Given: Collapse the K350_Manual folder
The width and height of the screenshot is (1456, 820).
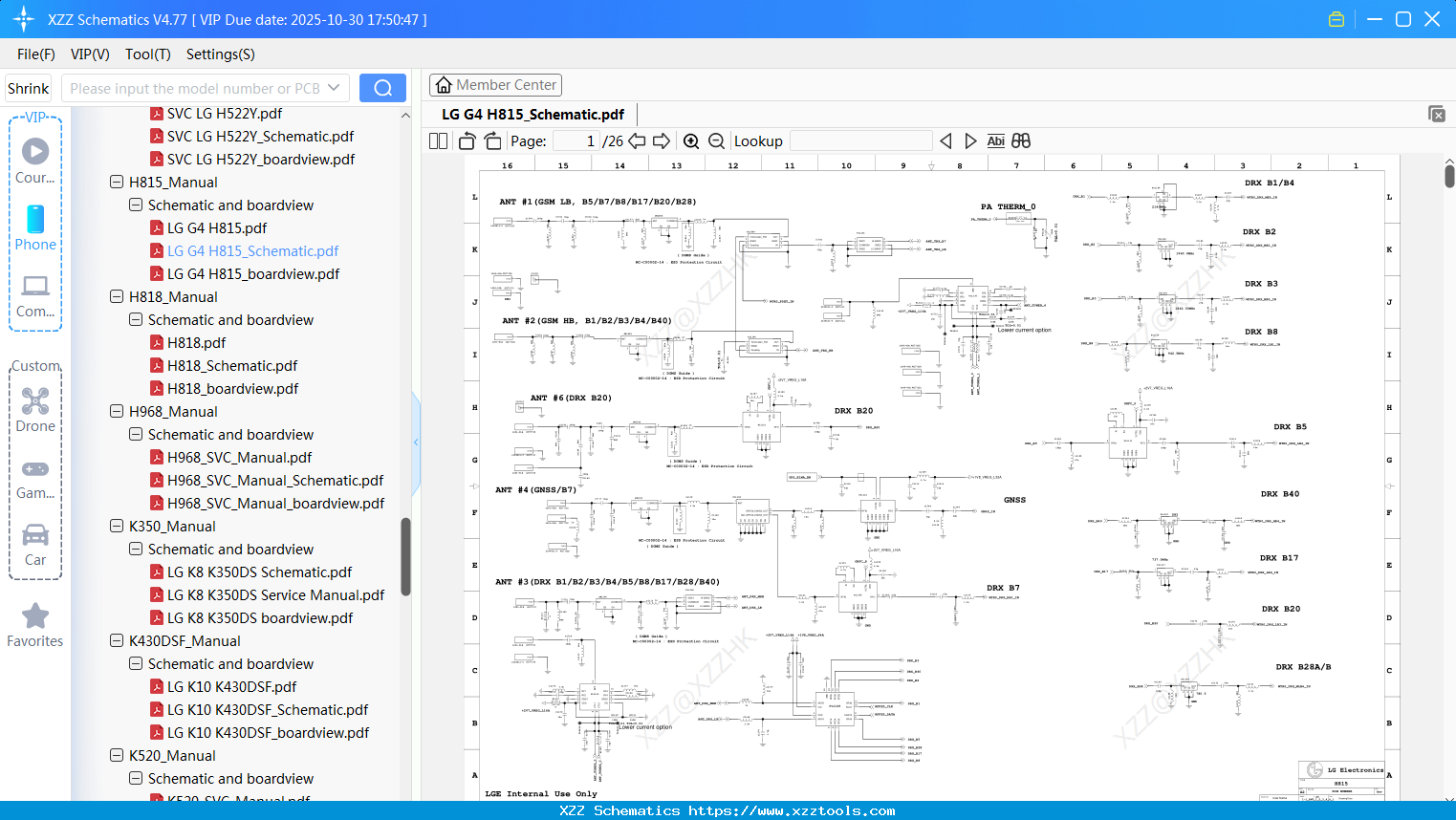Looking at the screenshot, I should coord(116,526).
